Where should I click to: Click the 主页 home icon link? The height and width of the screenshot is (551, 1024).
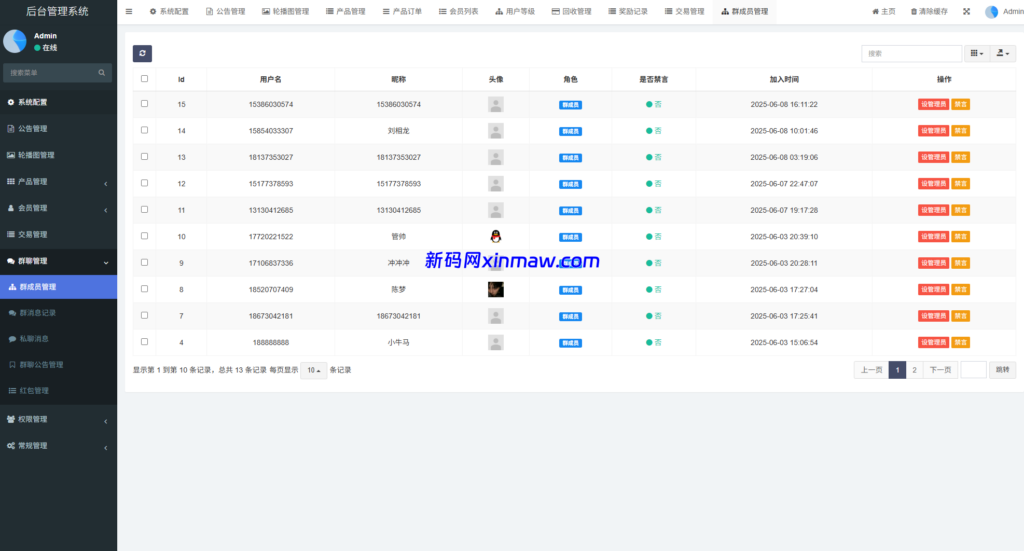tap(884, 12)
